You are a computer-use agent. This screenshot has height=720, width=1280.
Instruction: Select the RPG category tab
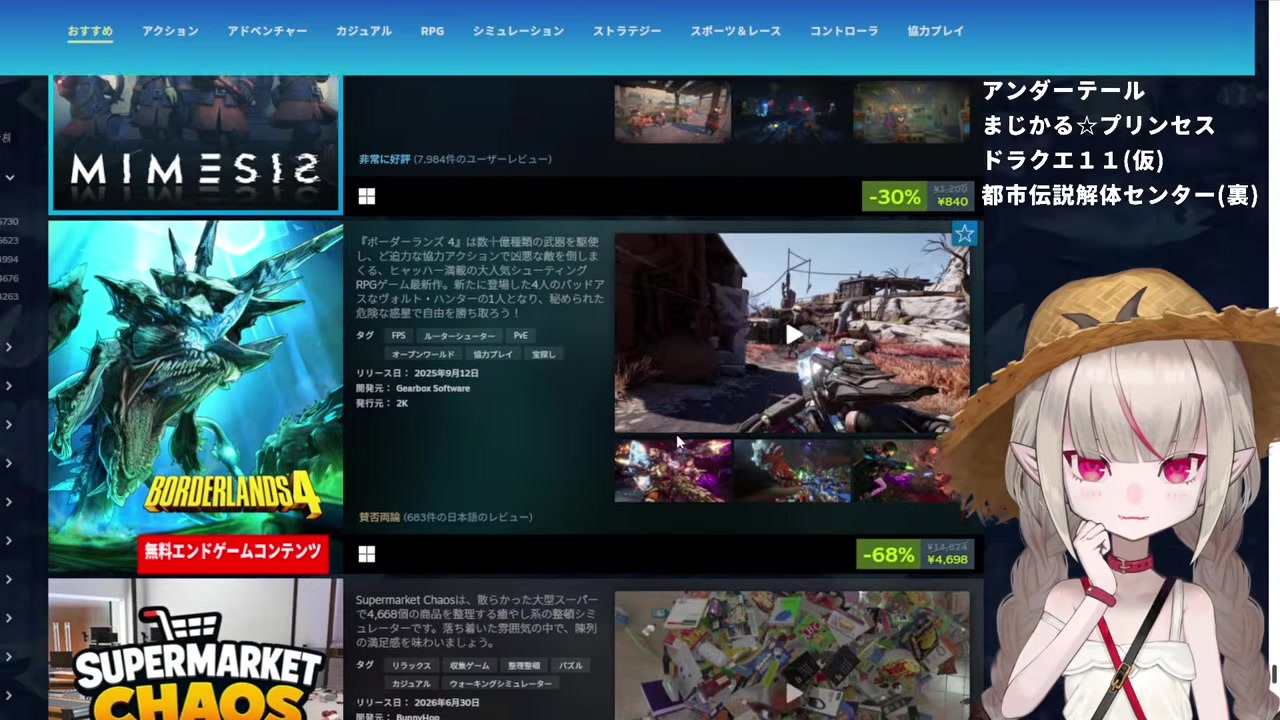click(432, 31)
